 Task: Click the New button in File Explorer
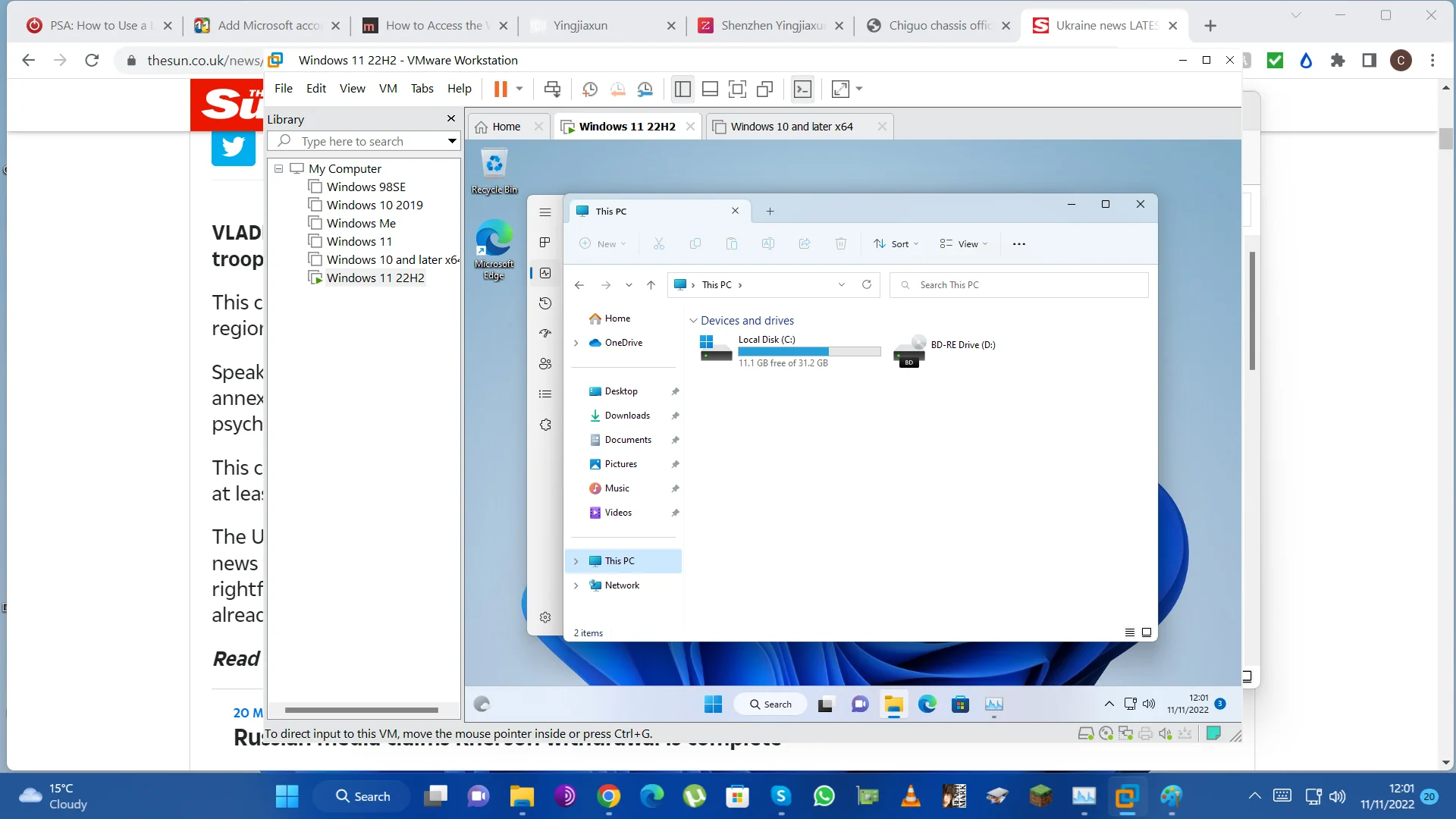pos(603,244)
